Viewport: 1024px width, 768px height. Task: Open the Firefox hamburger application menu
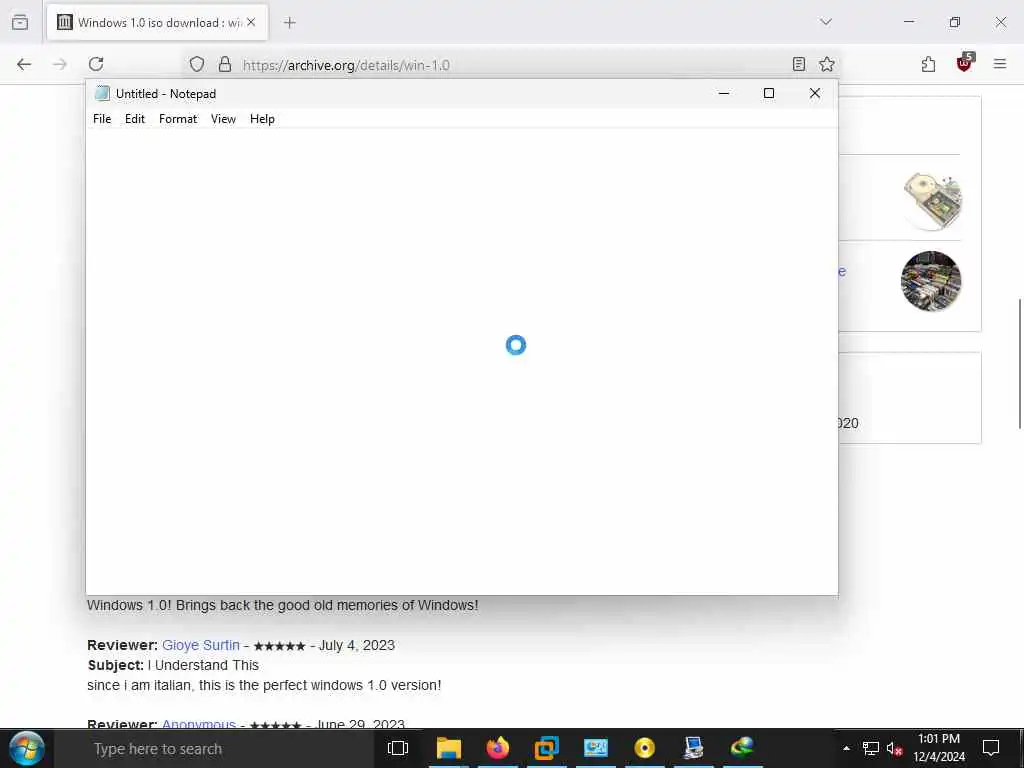(x=999, y=64)
